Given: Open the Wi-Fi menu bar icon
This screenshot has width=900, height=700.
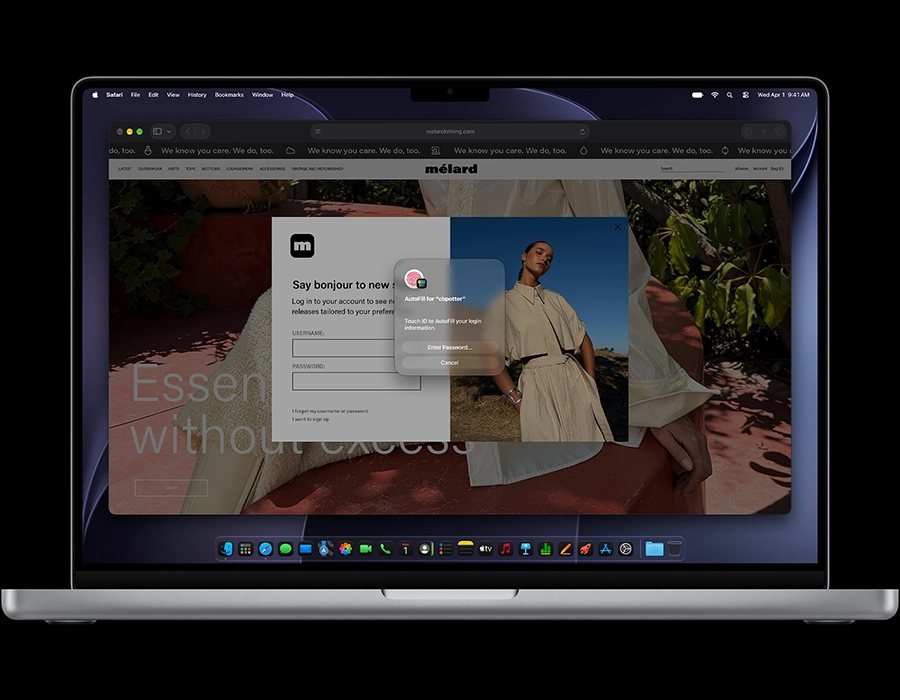Looking at the screenshot, I should point(715,95).
